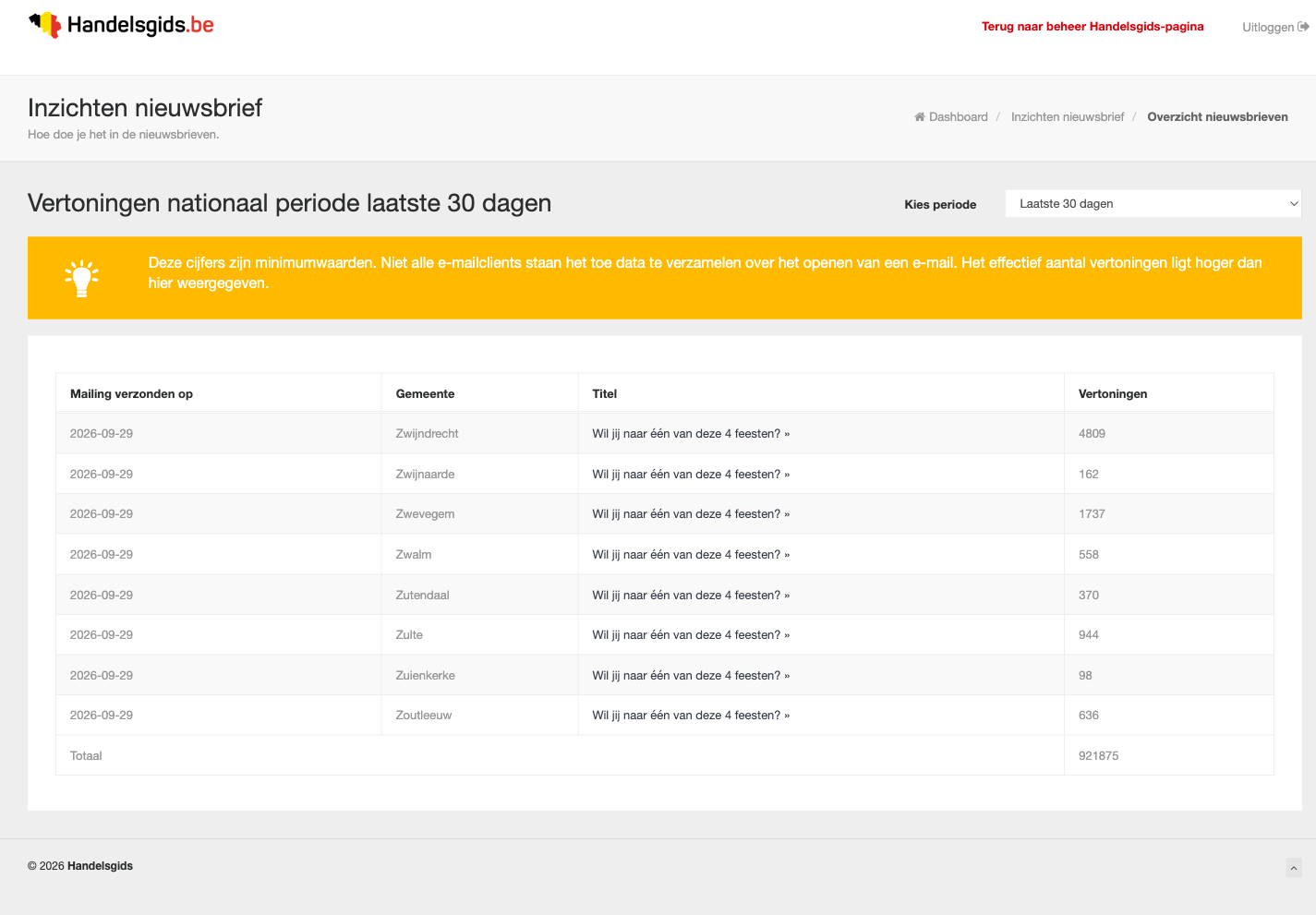Viewport: 1316px width, 915px height.
Task: Click the scroll-to-top arrow in the footer
Action: [1294, 867]
